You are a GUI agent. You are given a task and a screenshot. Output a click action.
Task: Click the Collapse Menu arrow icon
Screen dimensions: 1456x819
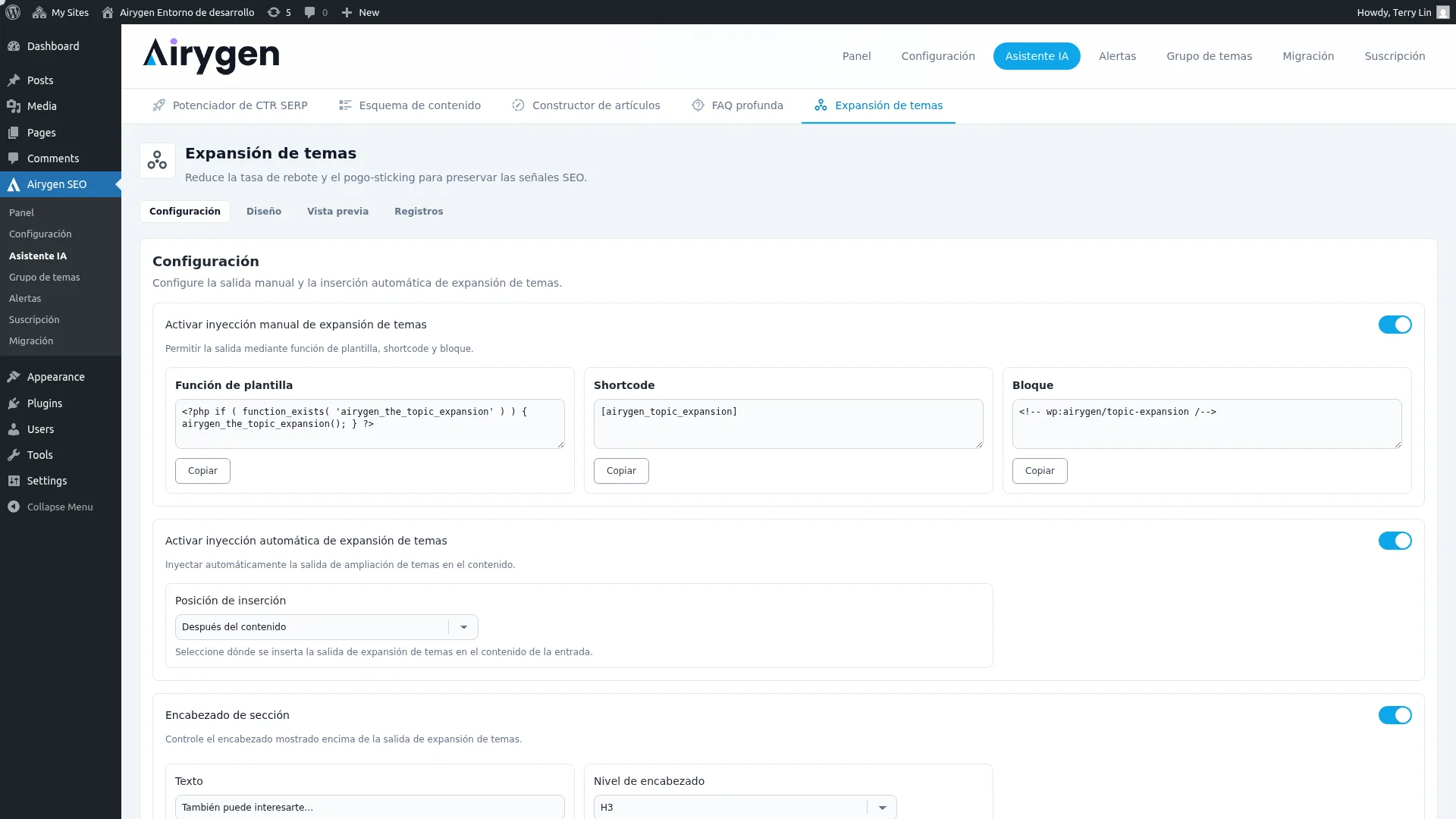point(14,507)
